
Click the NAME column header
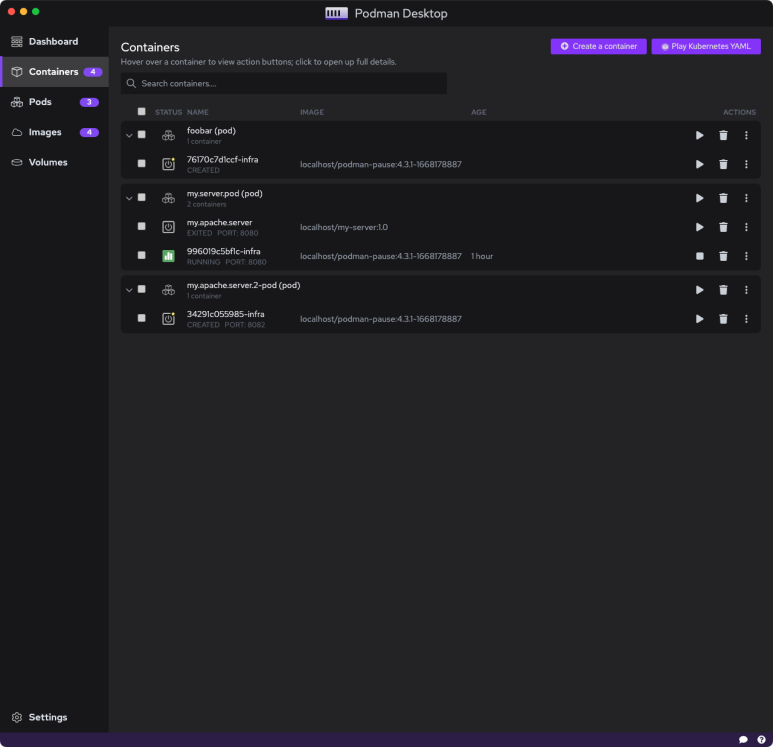tap(197, 112)
